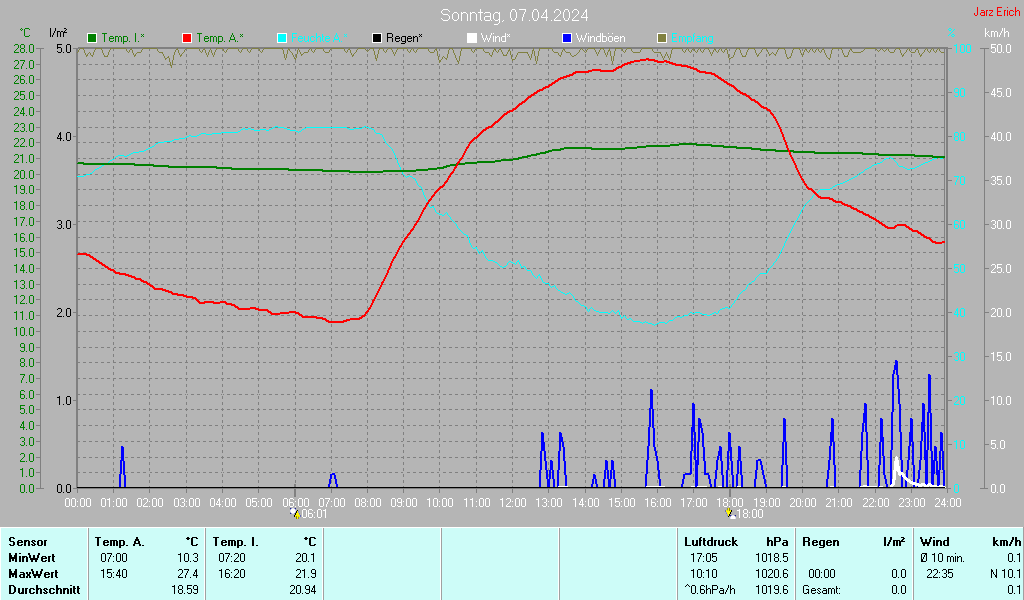
Task: Click the olive Empfang legend square
Action: click(662, 38)
